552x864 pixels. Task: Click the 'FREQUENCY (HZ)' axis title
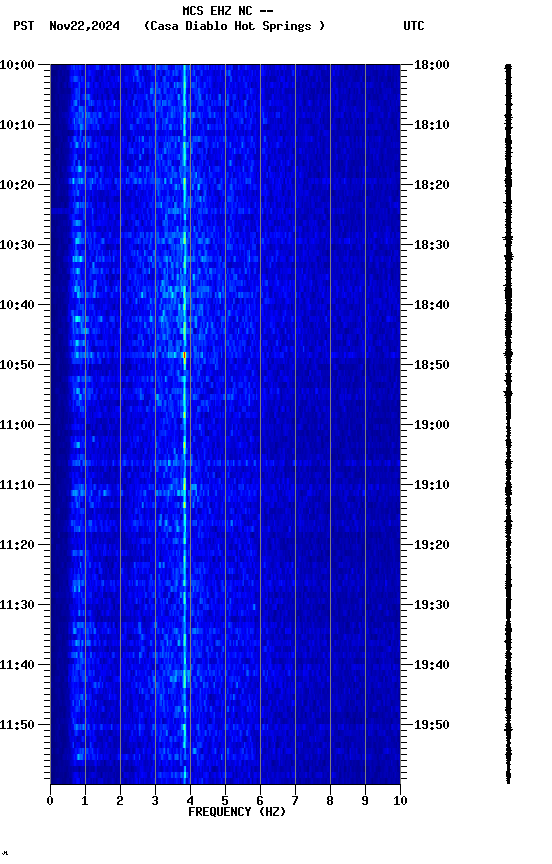click(x=237, y=812)
